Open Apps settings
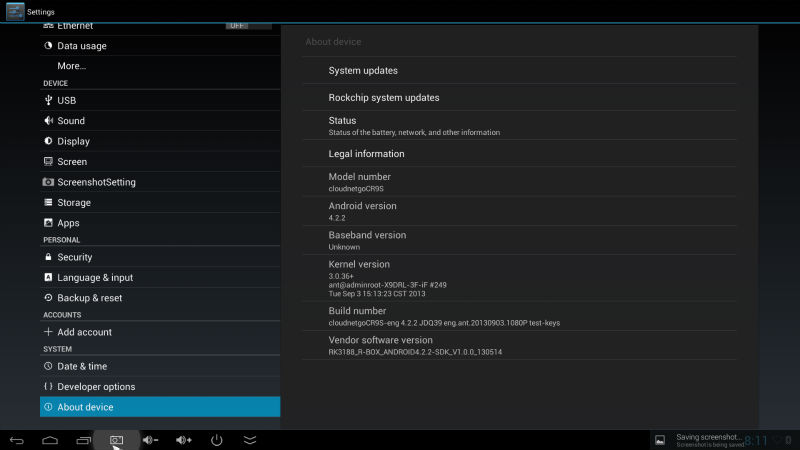The height and width of the screenshot is (450, 800). [x=160, y=223]
